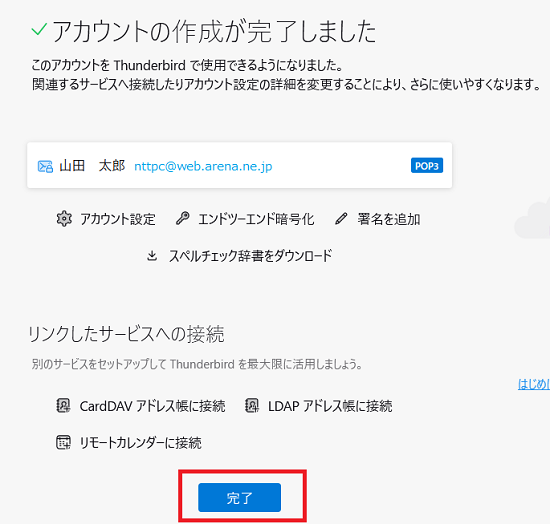Click LDAP アドレス帳に接続 label
Image resolution: width=550 pixels, height=527 pixels.
(330, 406)
